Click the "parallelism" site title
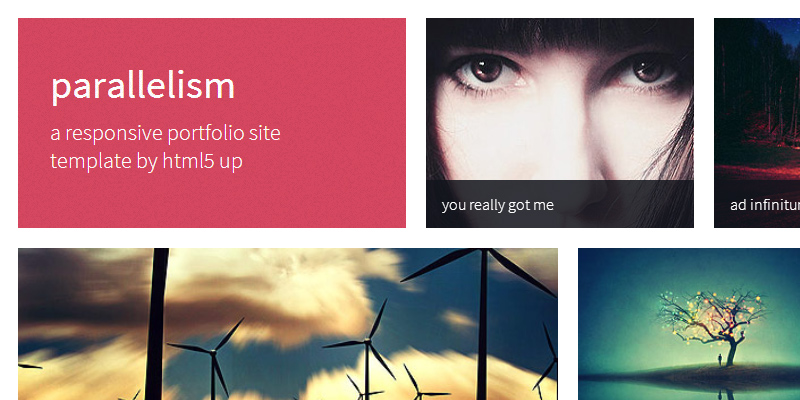The height and width of the screenshot is (400, 800). (143, 87)
